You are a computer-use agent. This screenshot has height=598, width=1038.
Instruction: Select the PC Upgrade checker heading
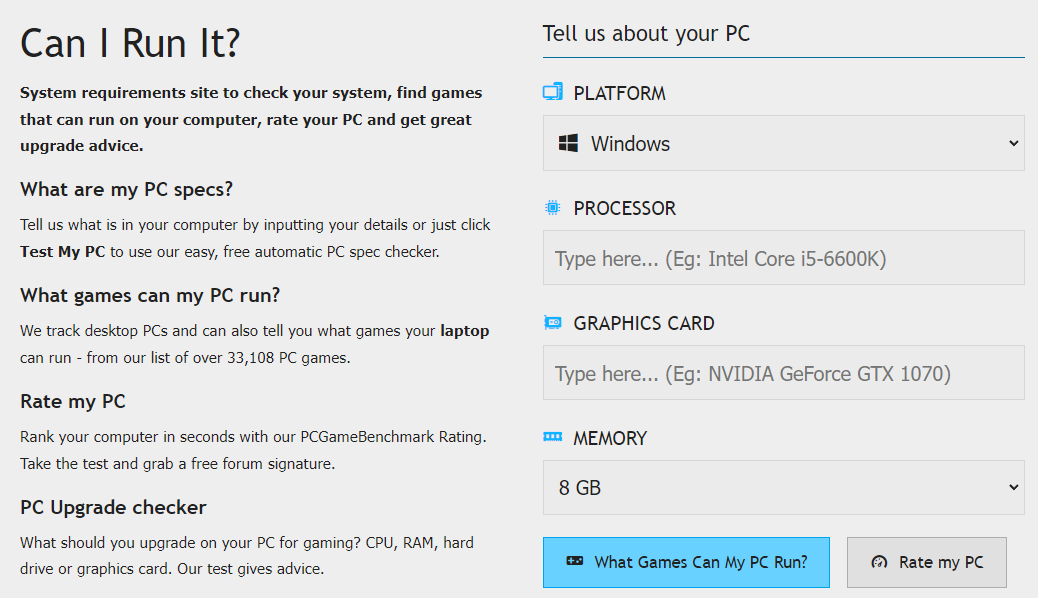pos(113,507)
